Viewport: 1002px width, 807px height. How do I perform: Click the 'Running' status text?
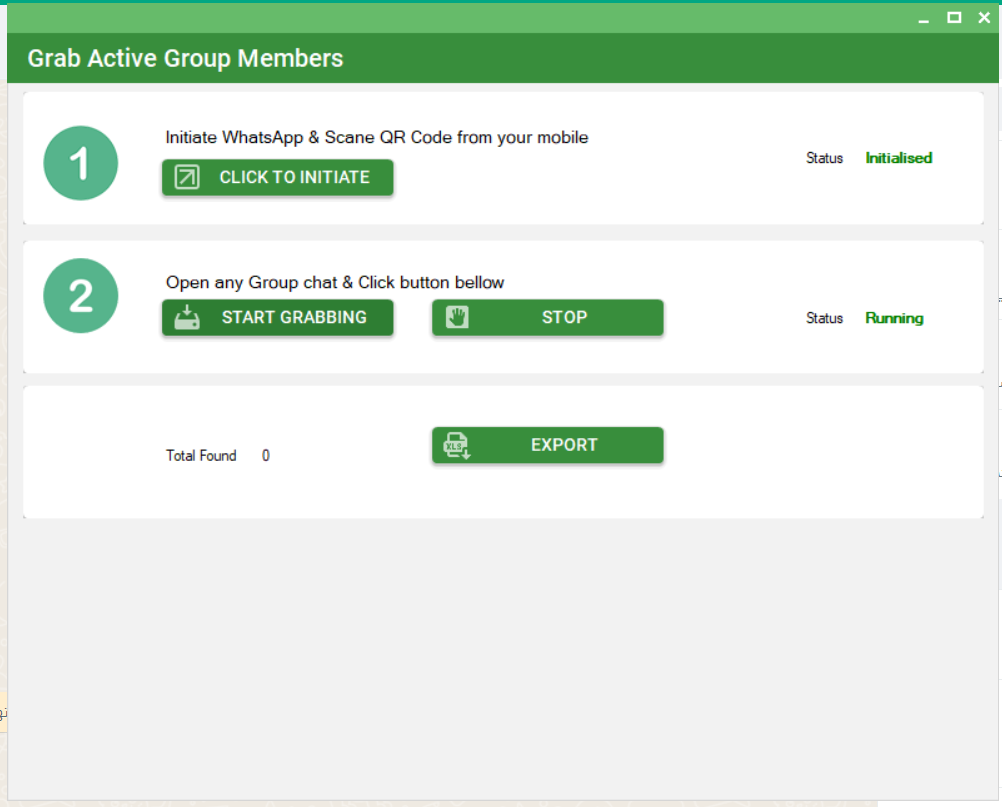coord(894,318)
